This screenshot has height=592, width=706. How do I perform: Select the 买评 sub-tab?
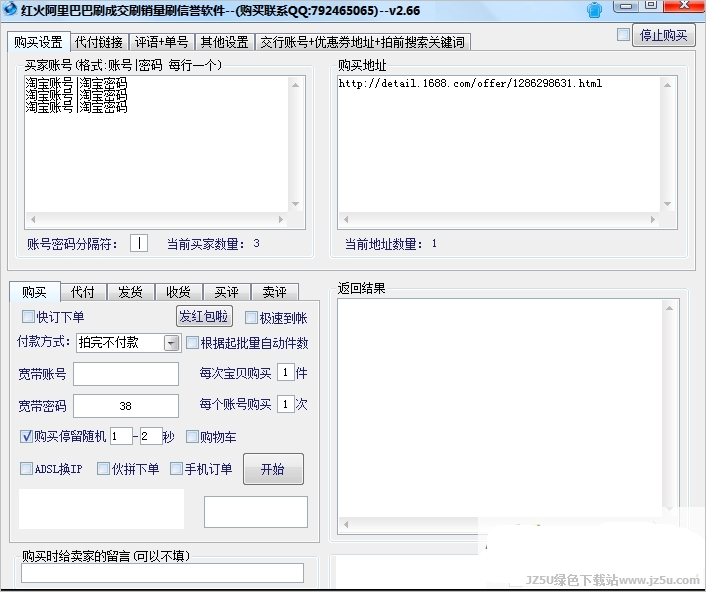point(226,292)
